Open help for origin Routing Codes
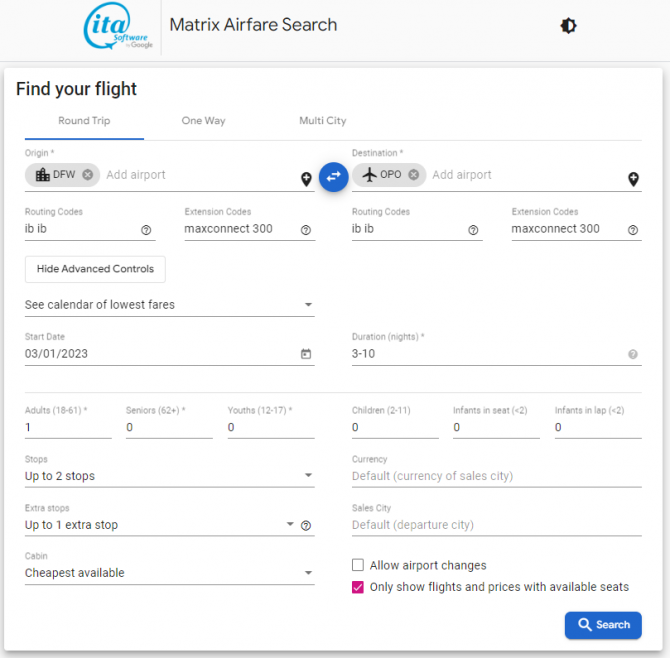This screenshot has height=658, width=670. pyautogui.click(x=146, y=230)
